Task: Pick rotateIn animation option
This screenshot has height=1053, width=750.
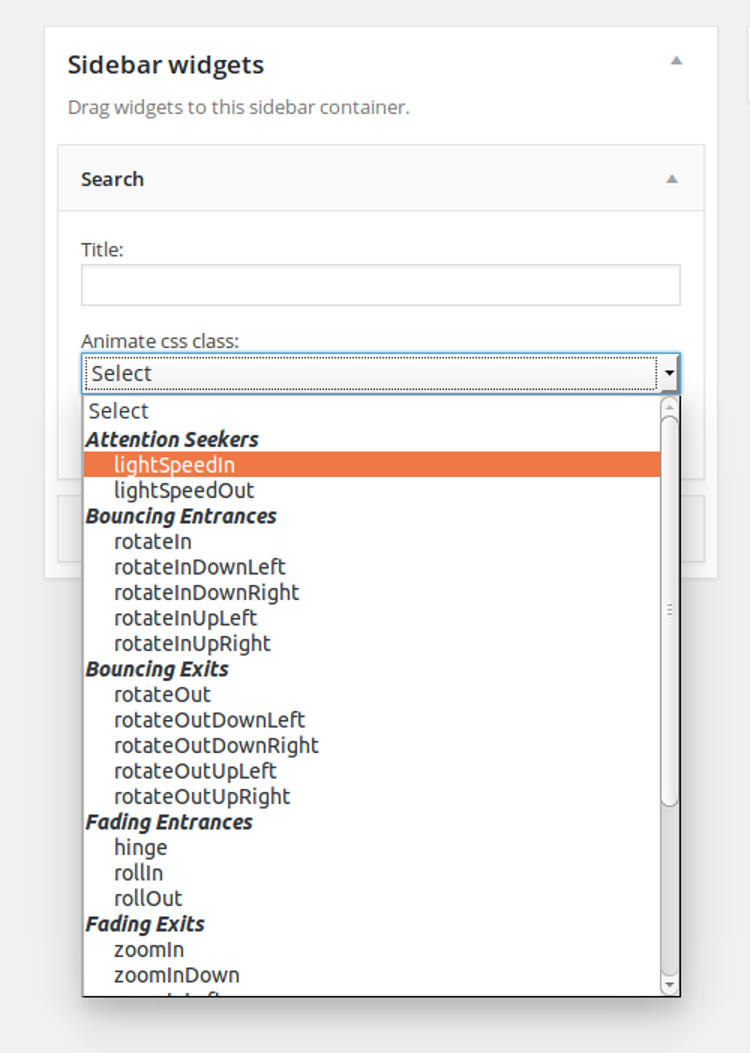Action: [x=153, y=541]
